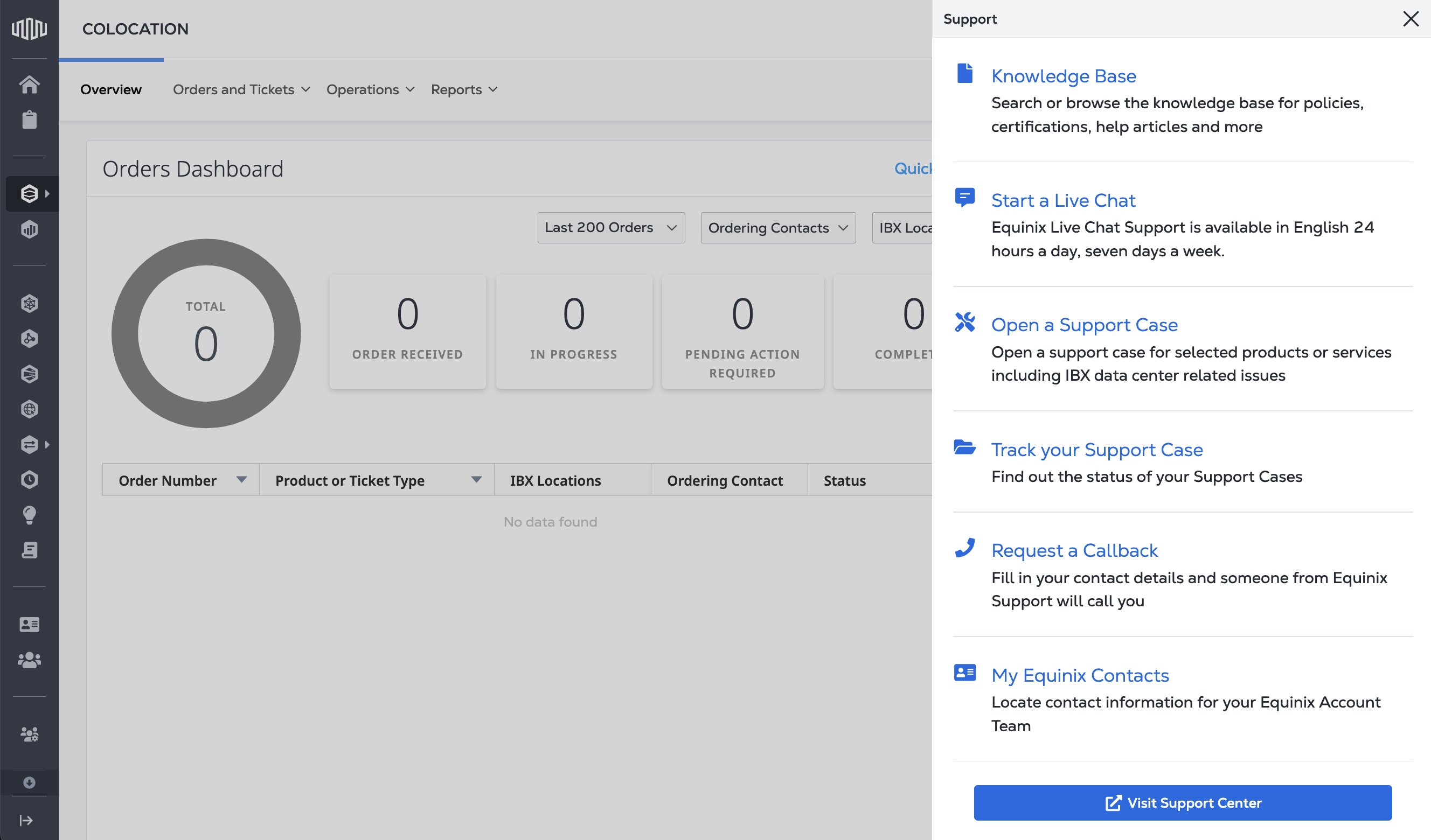The height and width of the screenshot is (840, 1431).
Task: Click the circled down-arrow sidebar icon
Action: pos(29,783)
